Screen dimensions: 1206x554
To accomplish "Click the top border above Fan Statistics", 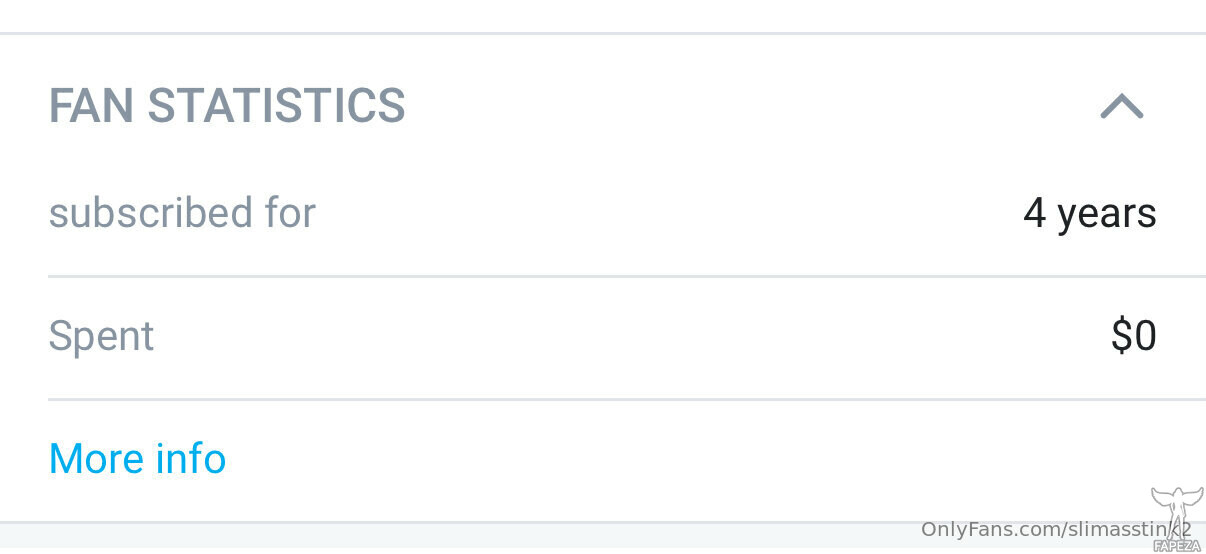I will (x=603, y=34).
